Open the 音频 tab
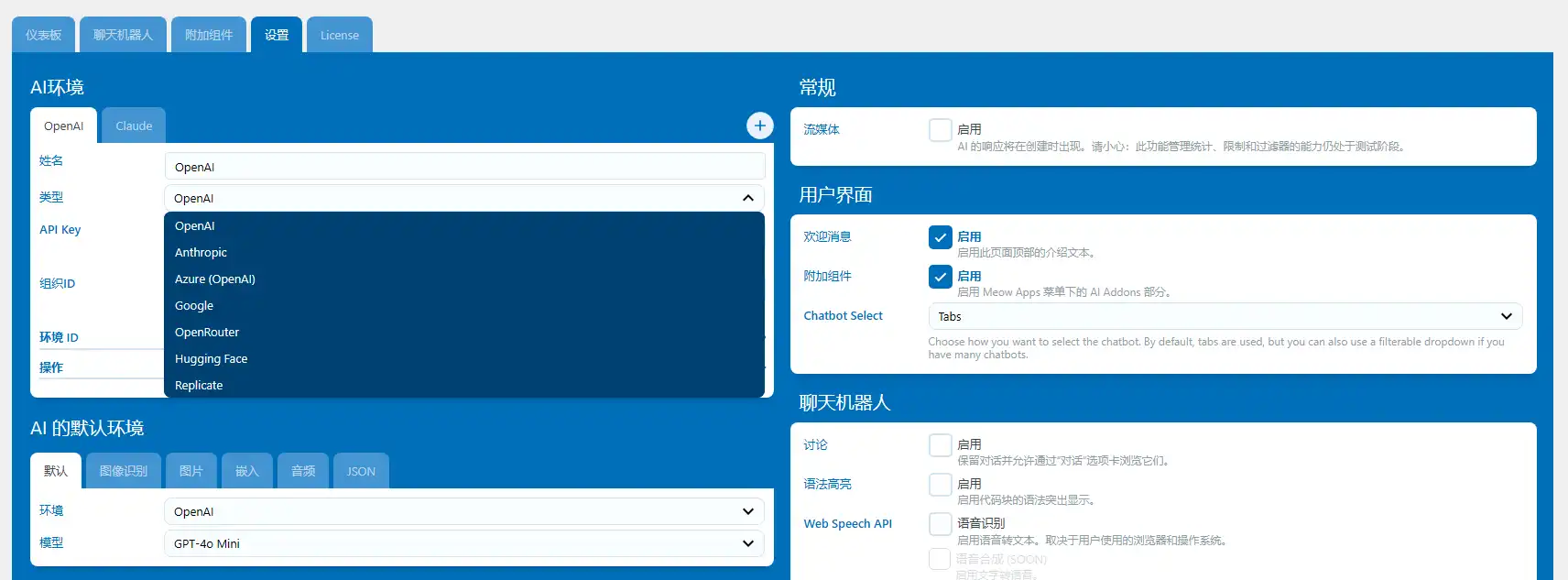The height and width of the screenshot is (580, 1568). click(303, 471)
